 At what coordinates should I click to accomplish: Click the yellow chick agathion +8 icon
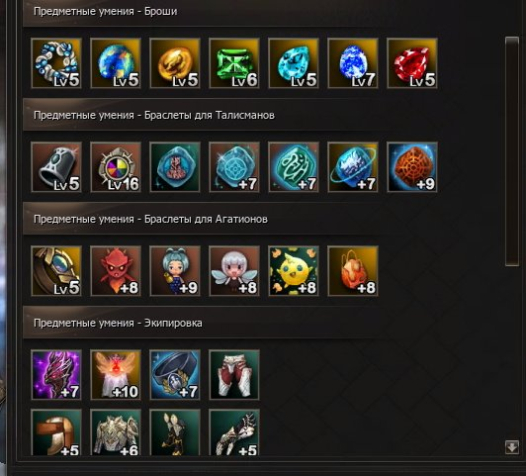294,271
